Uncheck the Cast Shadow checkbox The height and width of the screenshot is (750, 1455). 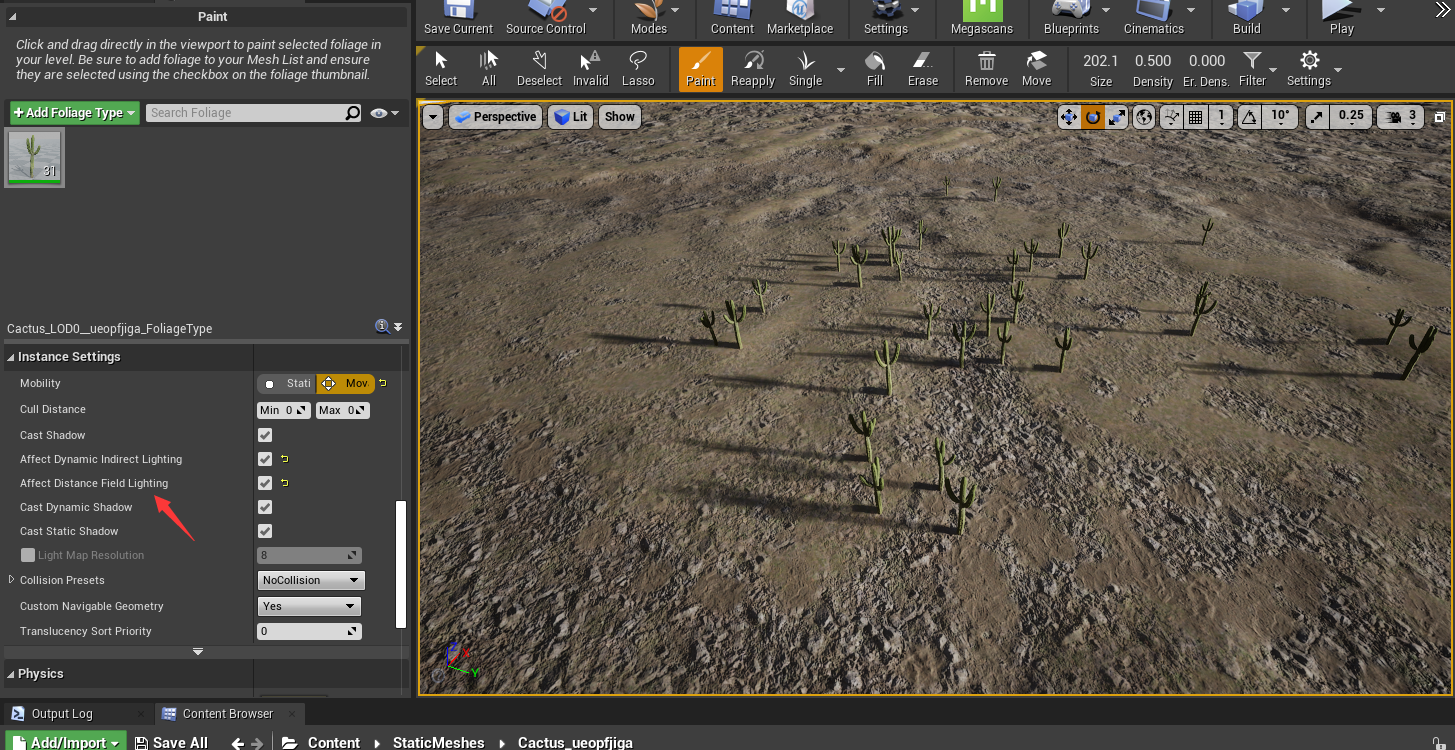(265, 435)
